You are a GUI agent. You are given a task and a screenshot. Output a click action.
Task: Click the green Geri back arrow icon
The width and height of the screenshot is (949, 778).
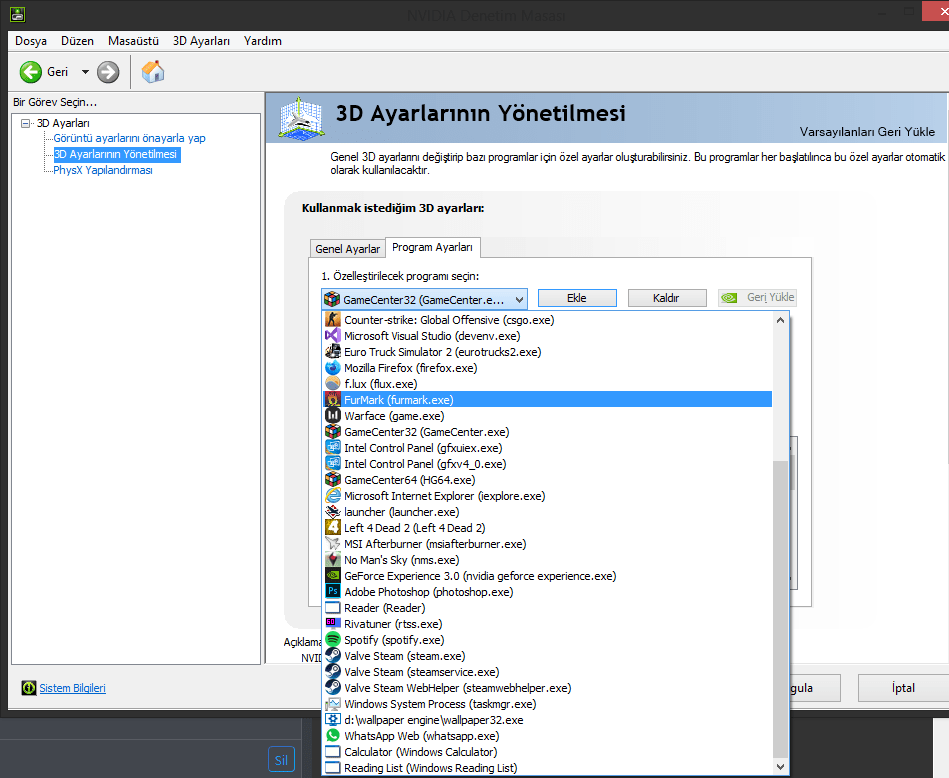[30, 72]
